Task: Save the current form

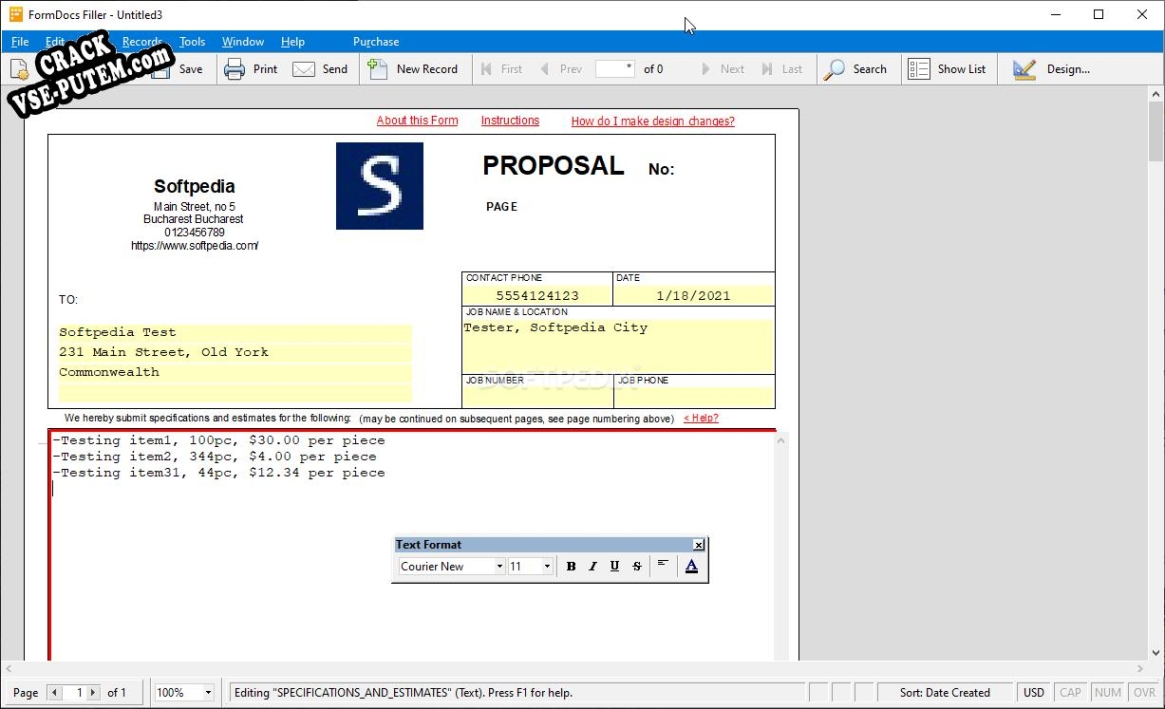Action: (178, 69)
